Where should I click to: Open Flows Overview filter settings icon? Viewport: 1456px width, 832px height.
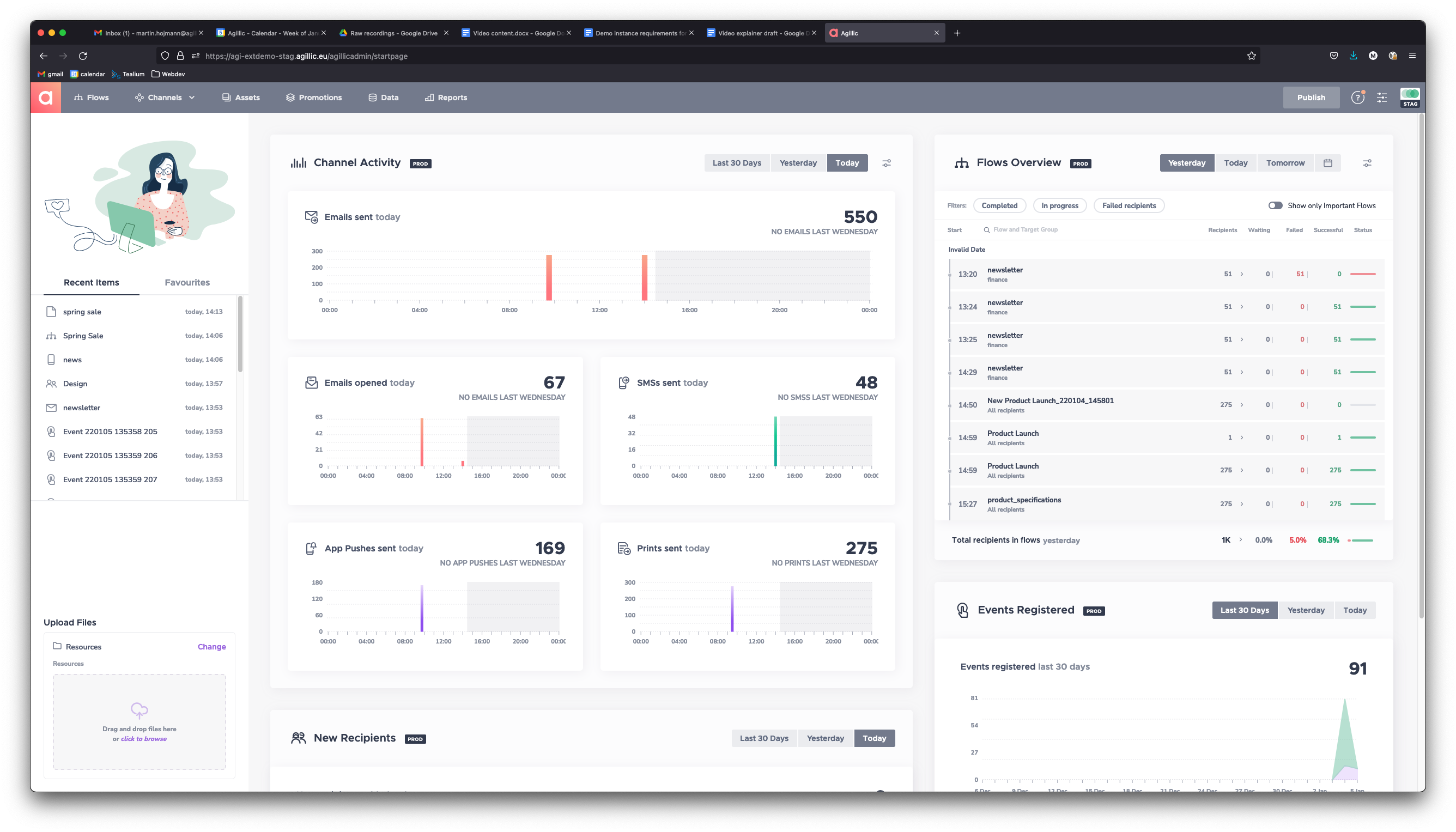(x=1367, y=163)
